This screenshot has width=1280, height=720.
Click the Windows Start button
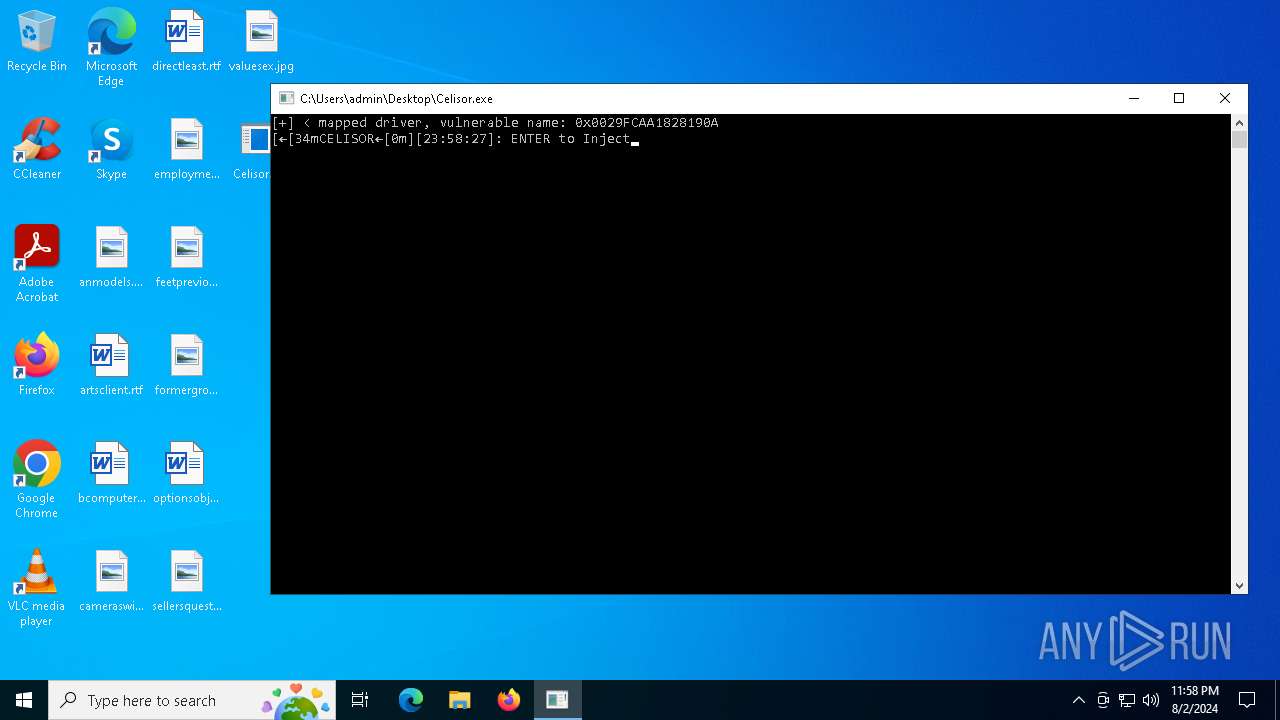(24, 700)
